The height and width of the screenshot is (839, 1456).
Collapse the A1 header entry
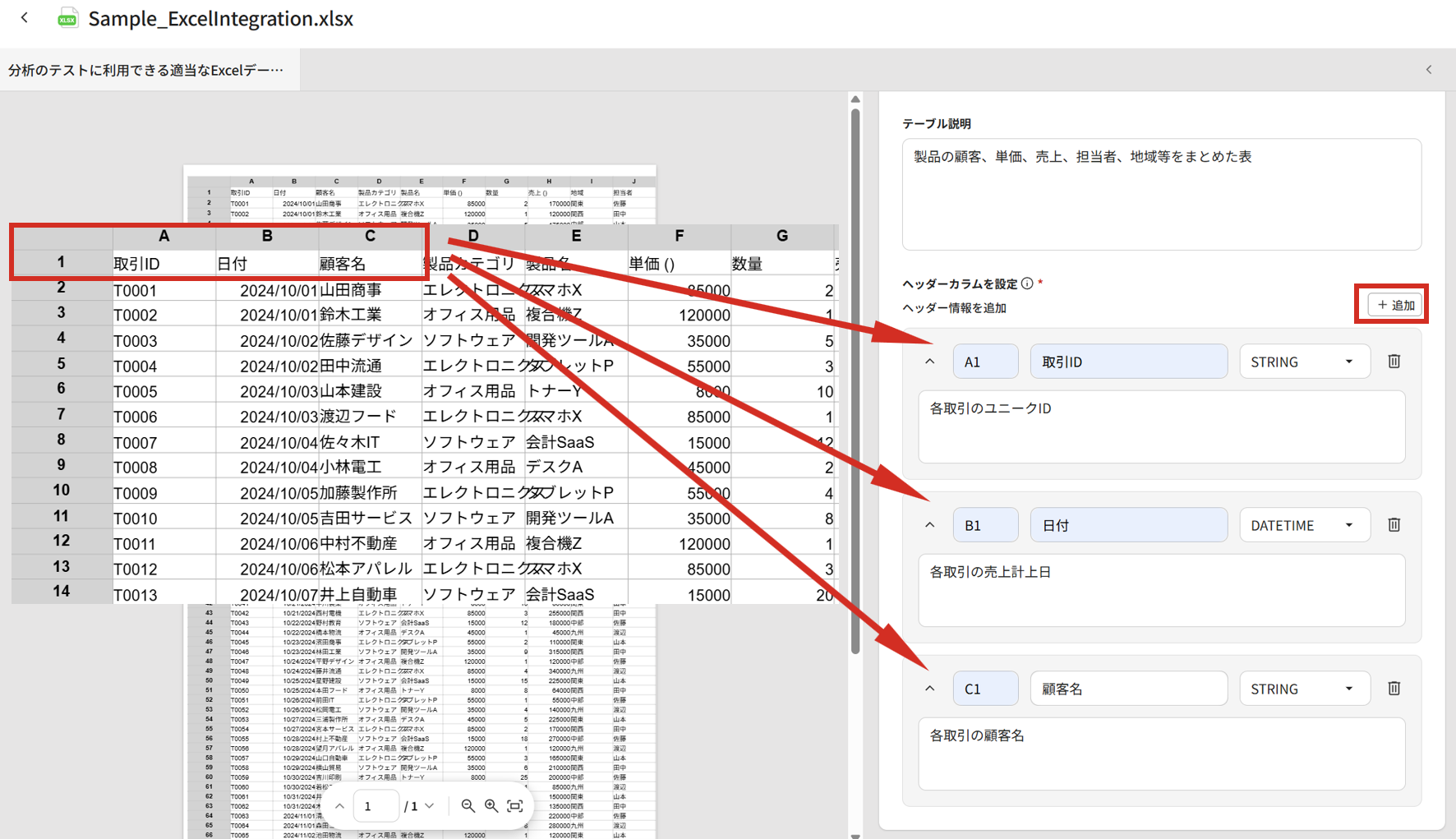pos(929,362)
